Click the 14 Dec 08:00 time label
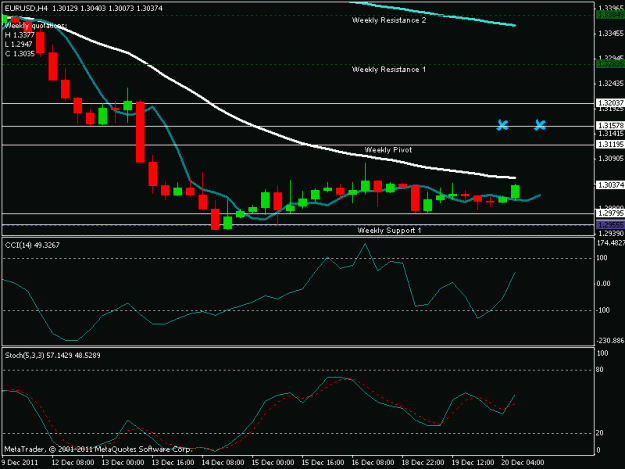Screen dimensions: 625x469 click(x=223, y=462)
